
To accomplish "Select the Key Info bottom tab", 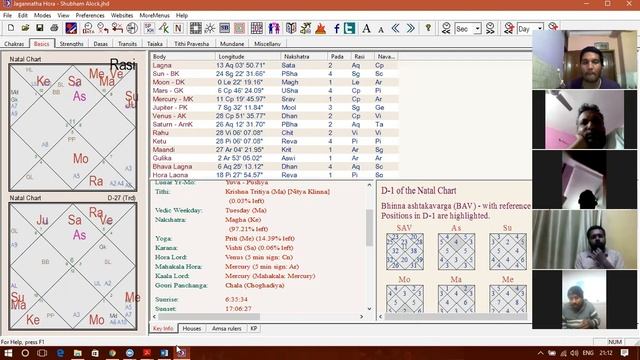I will (x=163, y=329).
